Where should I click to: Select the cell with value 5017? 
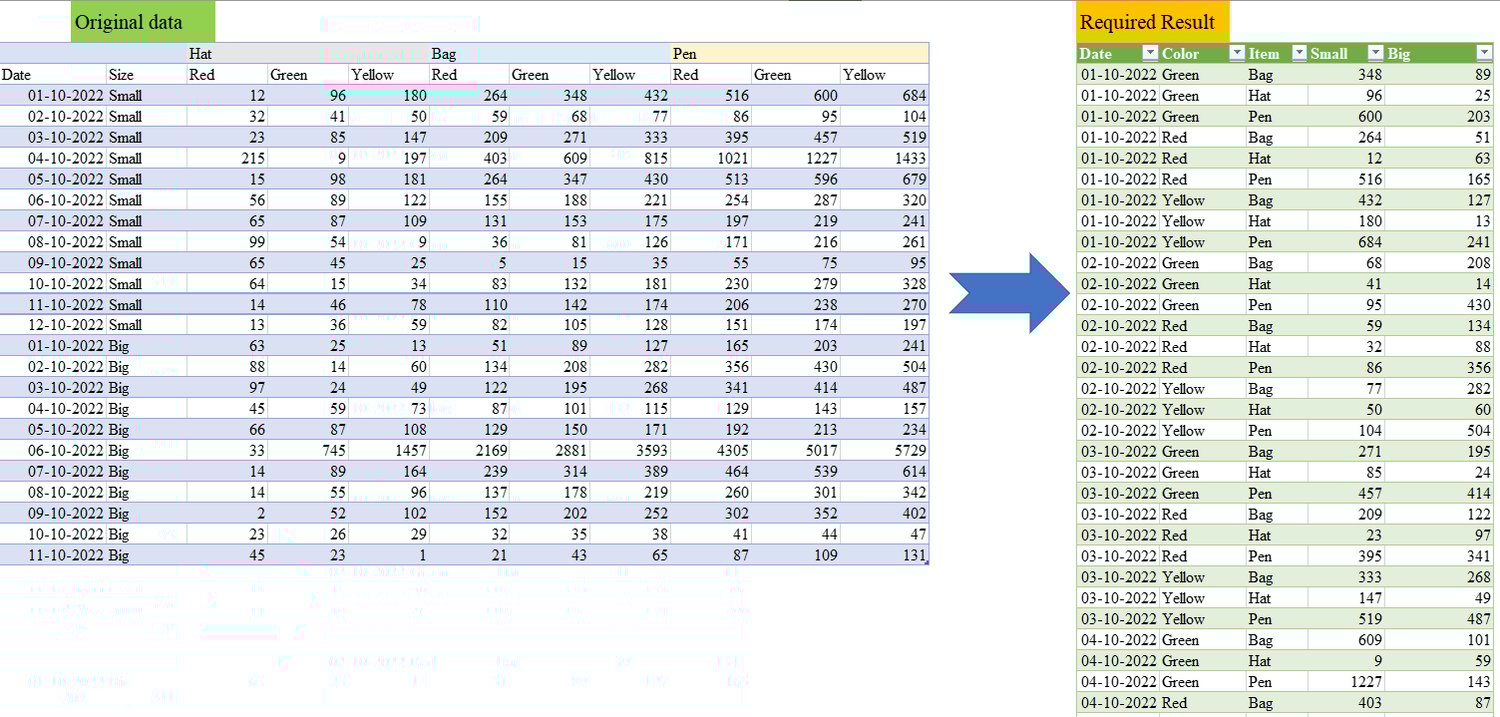click(796, 450)
